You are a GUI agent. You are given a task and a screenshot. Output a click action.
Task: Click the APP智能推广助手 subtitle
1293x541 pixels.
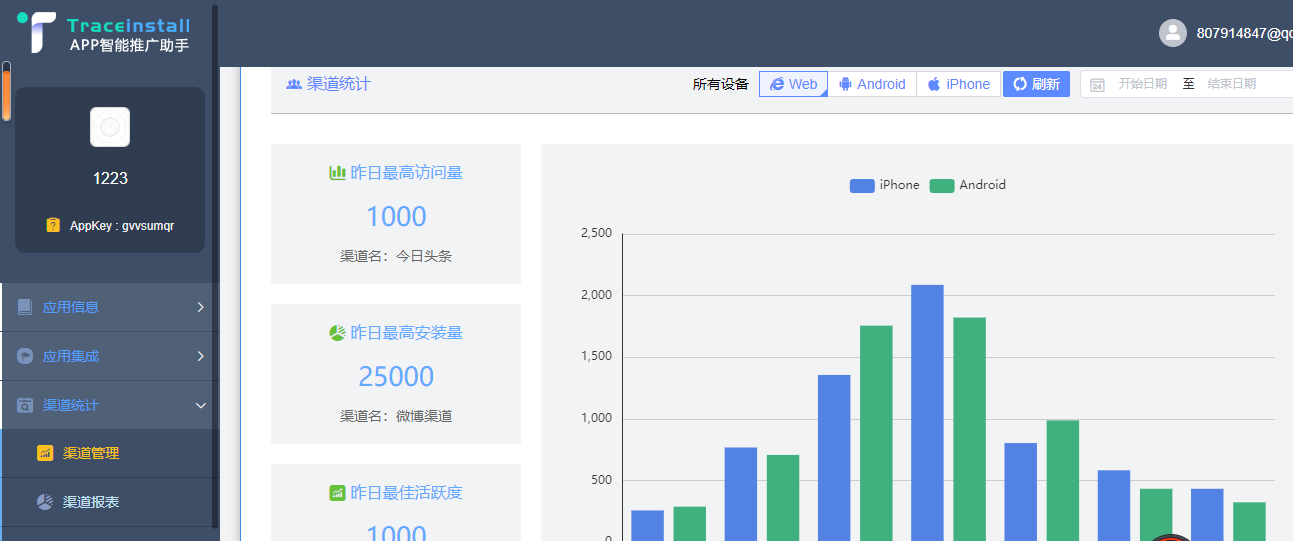[129, 45]
